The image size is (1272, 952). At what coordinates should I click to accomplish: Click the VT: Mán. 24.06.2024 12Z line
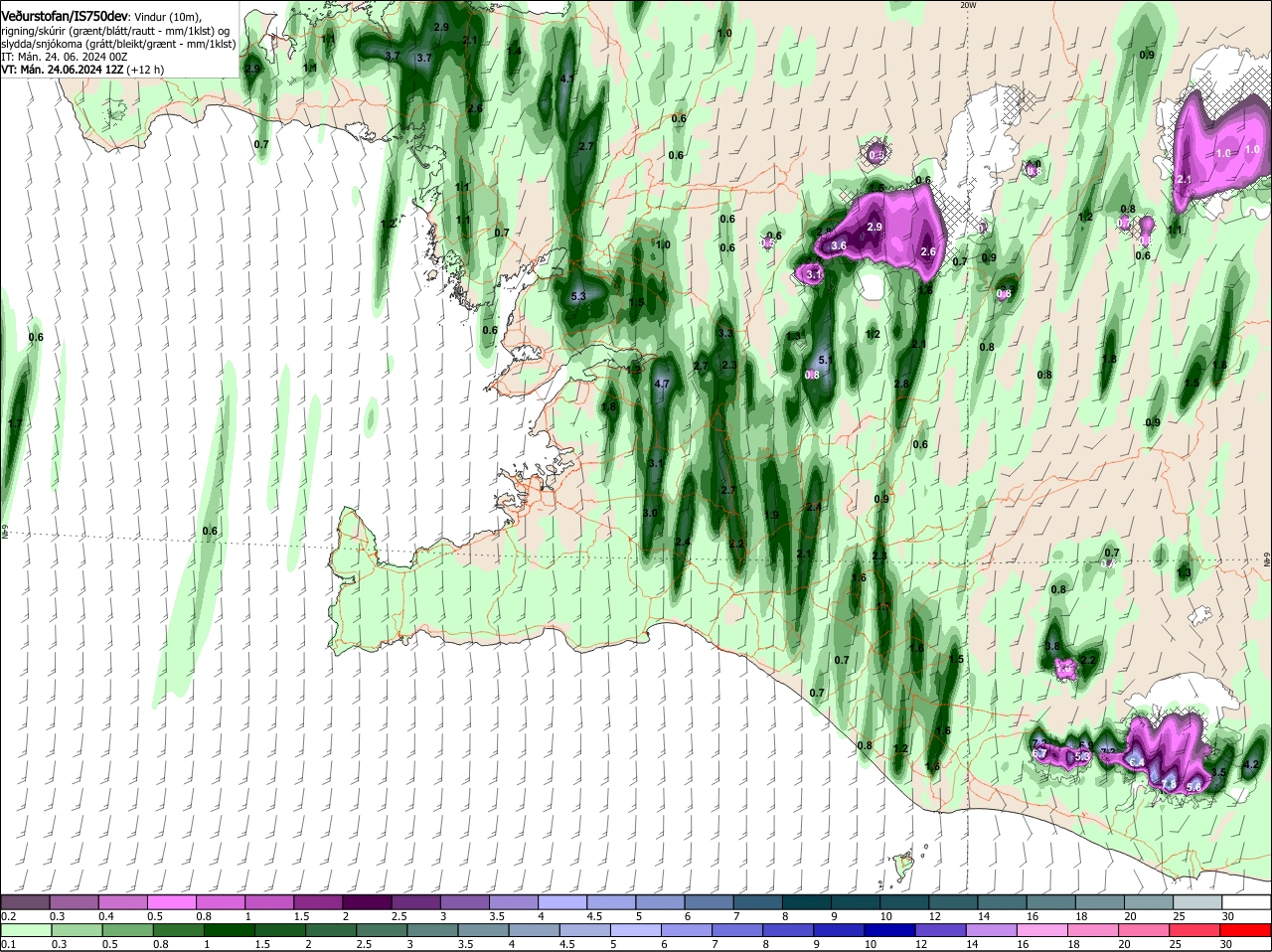[x=62, y=70]
